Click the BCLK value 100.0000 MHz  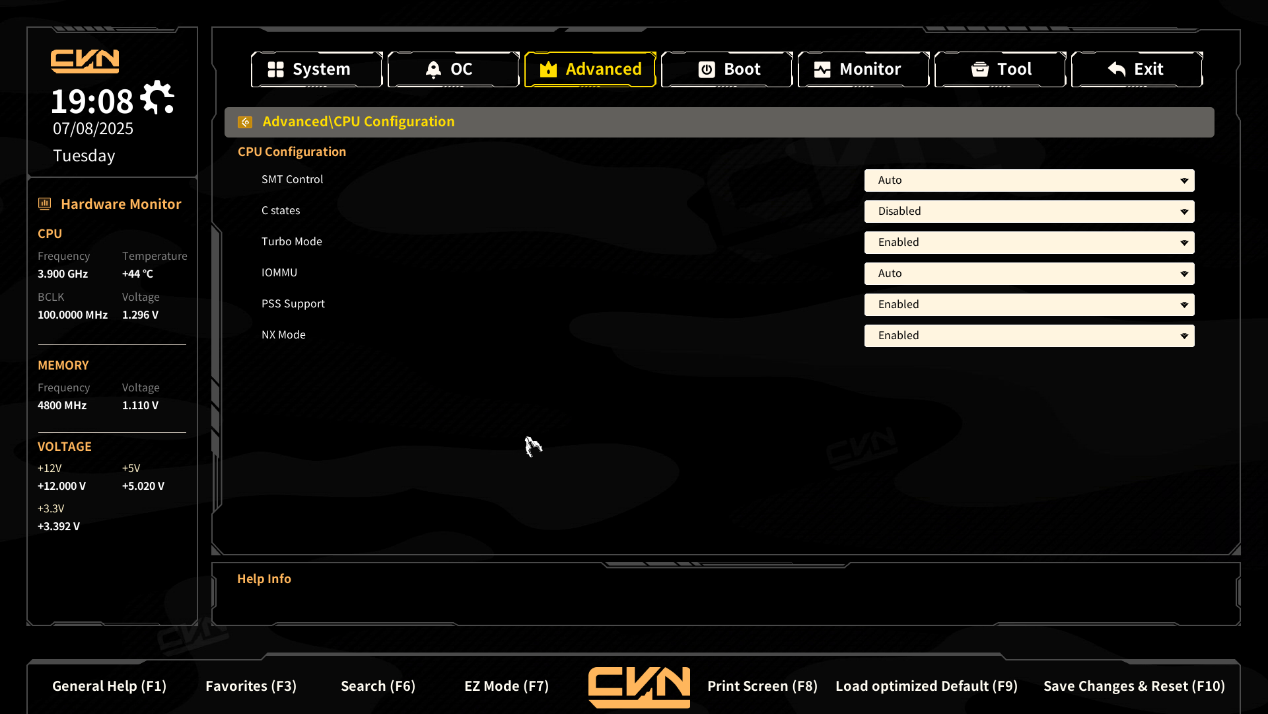tap(73, 315)
